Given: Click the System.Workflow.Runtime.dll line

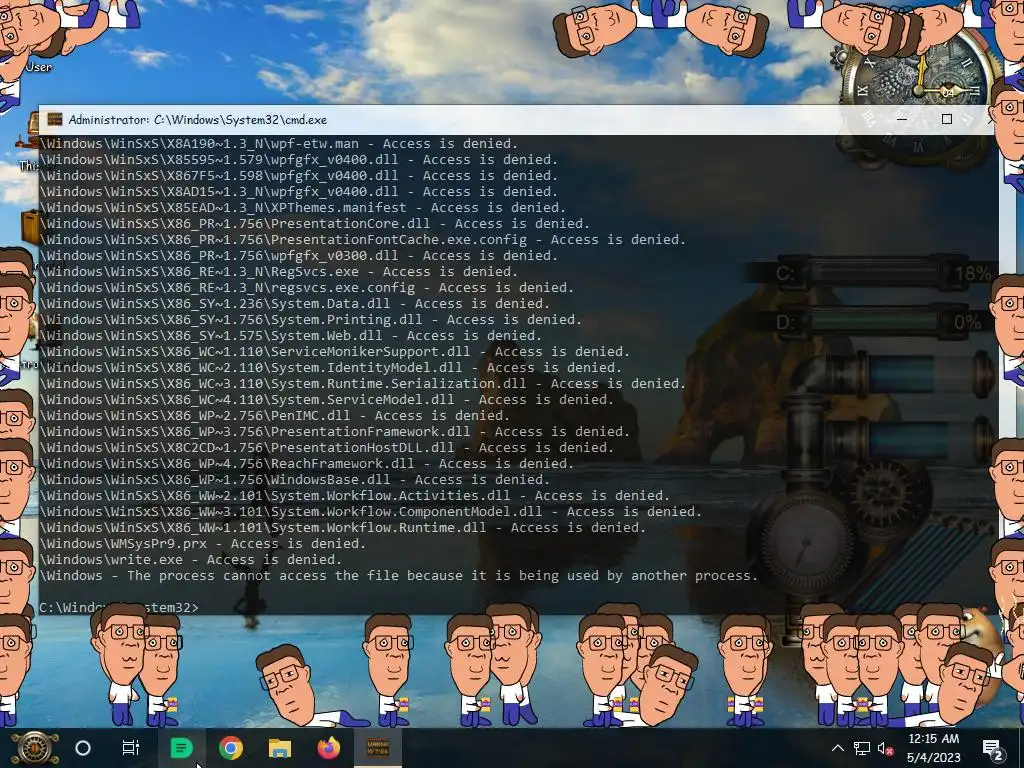Looking at the screenshot, I should 343,528.
